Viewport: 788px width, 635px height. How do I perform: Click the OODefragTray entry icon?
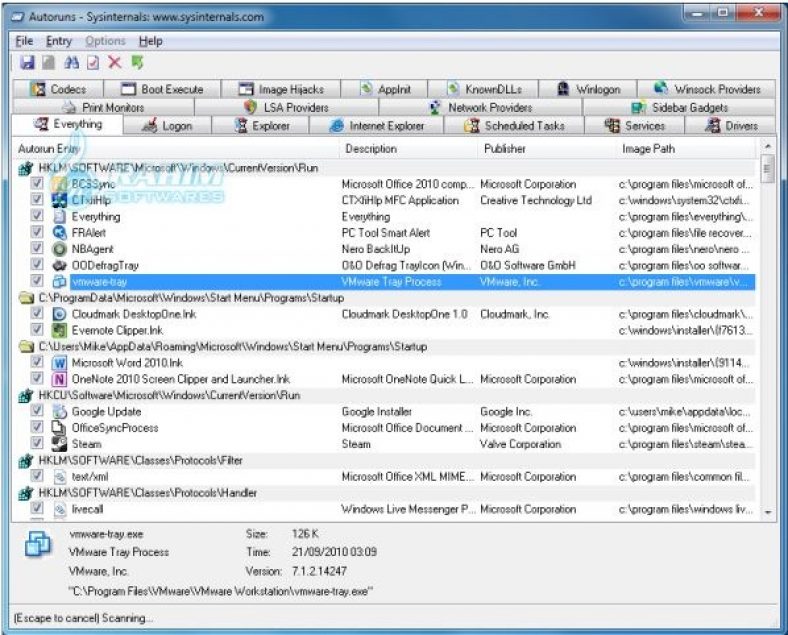click(59, 265)
